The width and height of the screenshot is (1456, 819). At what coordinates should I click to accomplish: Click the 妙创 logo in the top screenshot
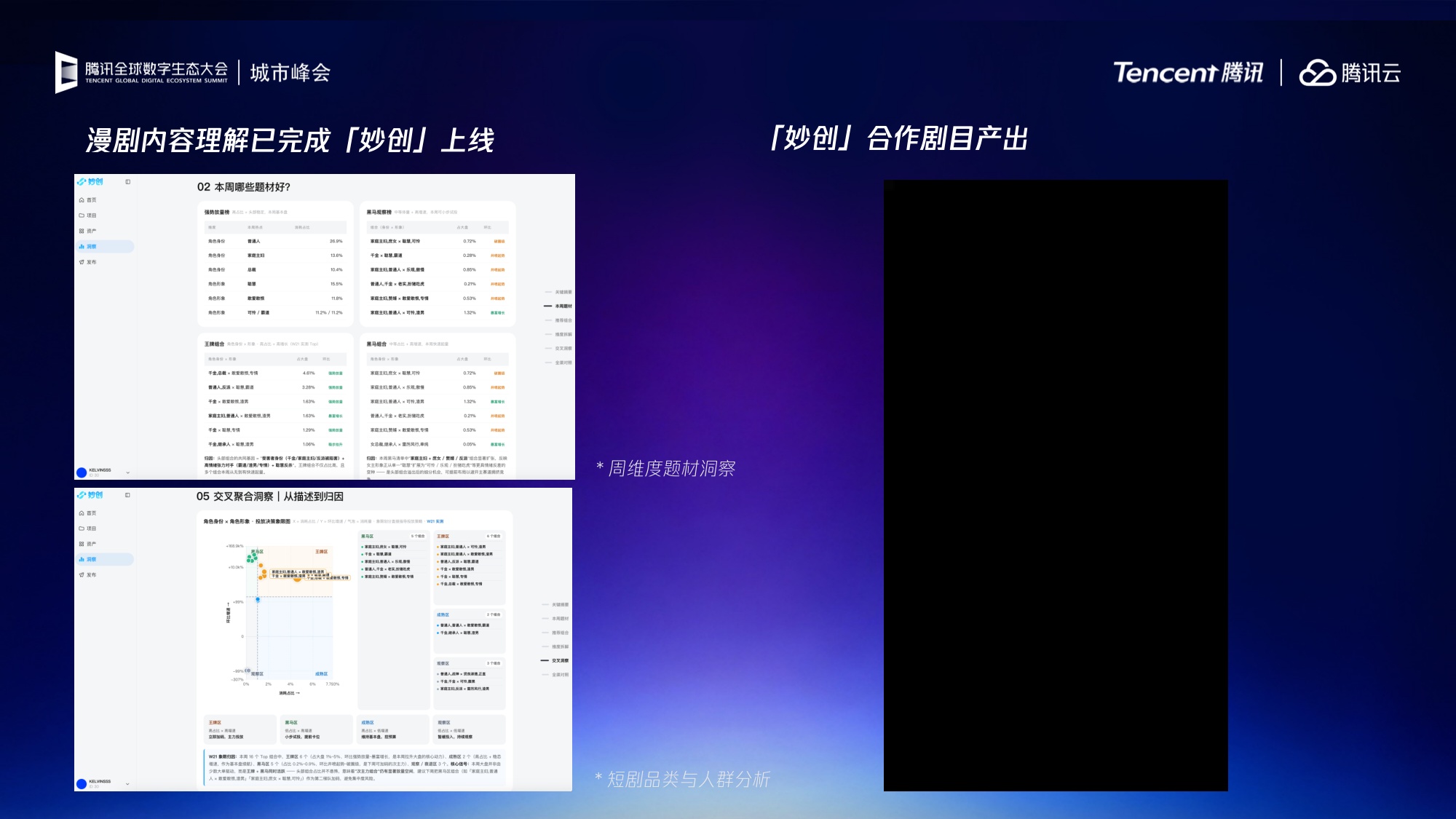click(x=91, y=181)
